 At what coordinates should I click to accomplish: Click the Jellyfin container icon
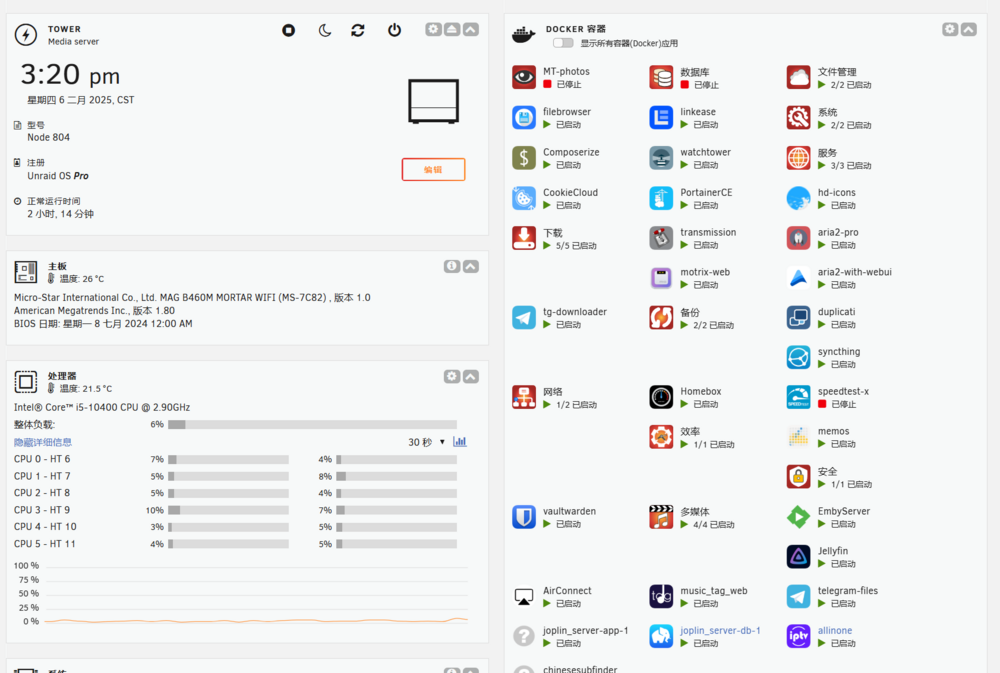tap(798, 556)
